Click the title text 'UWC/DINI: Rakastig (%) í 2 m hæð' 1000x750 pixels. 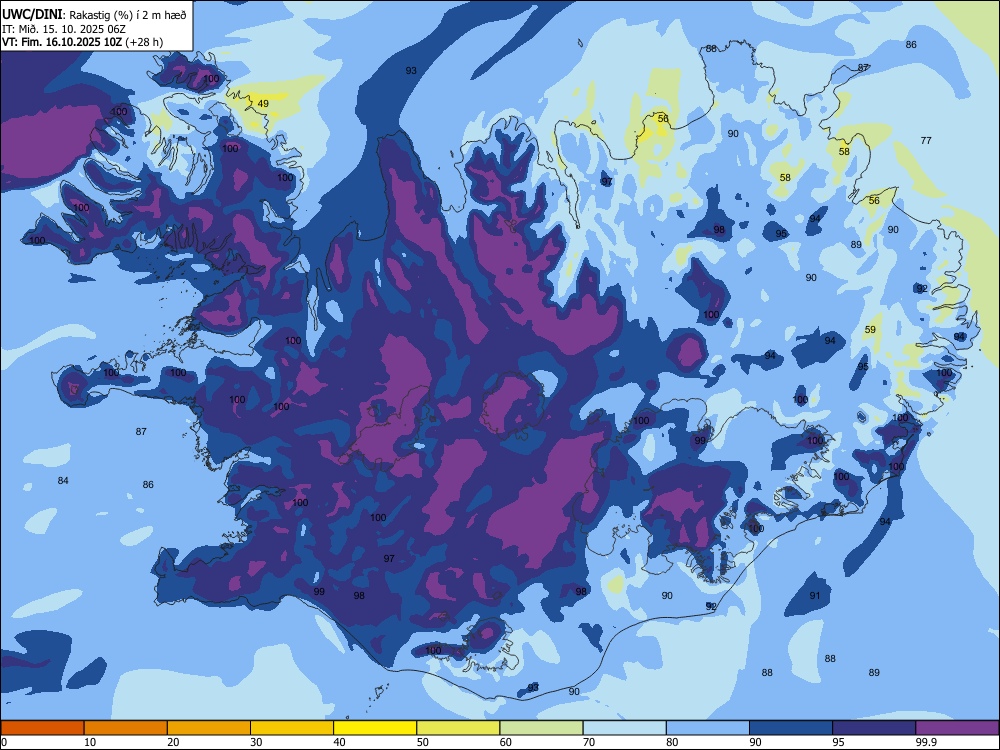tap(94, 15)
